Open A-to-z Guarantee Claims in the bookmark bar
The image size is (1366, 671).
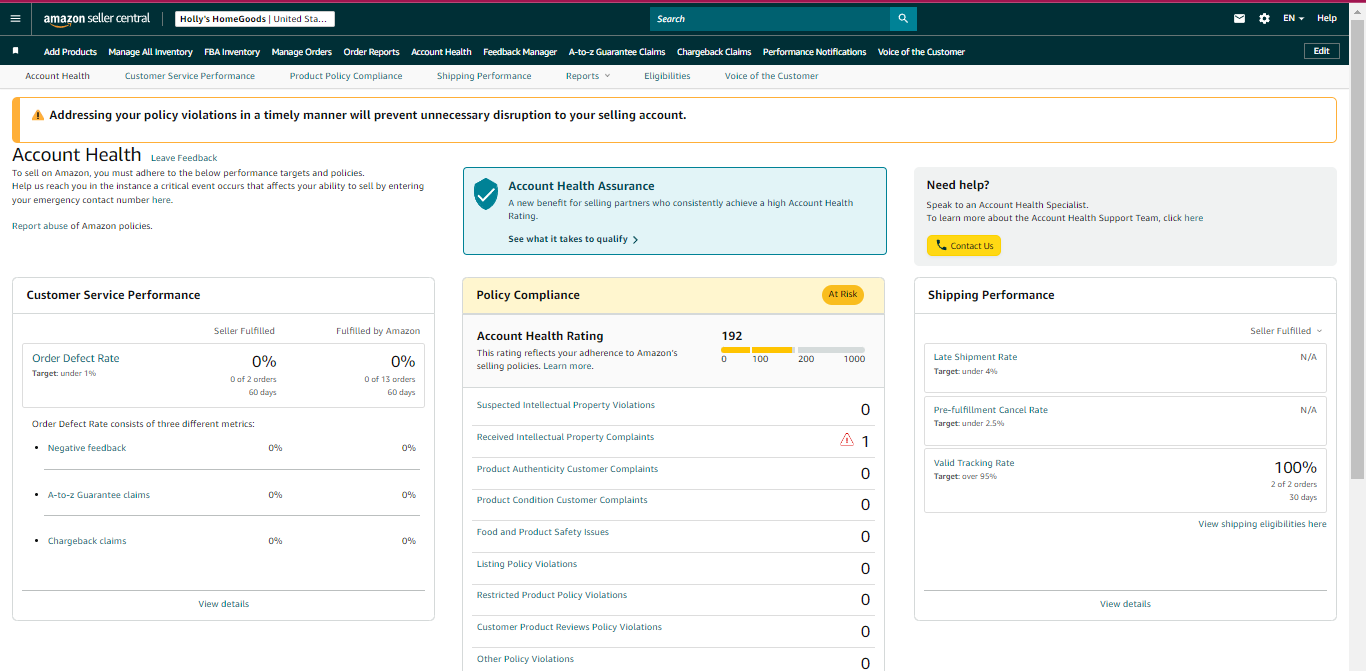click(x=617, y=52)
